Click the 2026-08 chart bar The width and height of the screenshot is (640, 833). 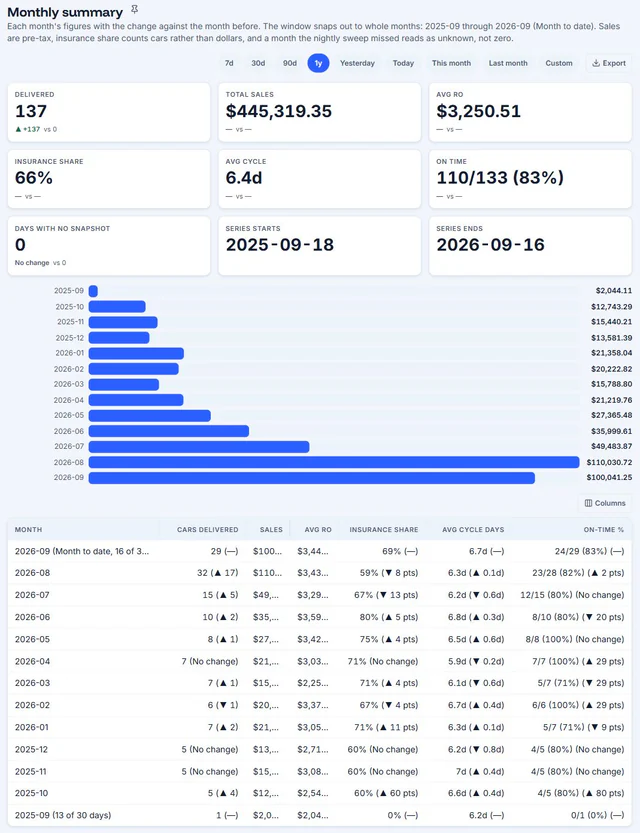tap(334, 462)
